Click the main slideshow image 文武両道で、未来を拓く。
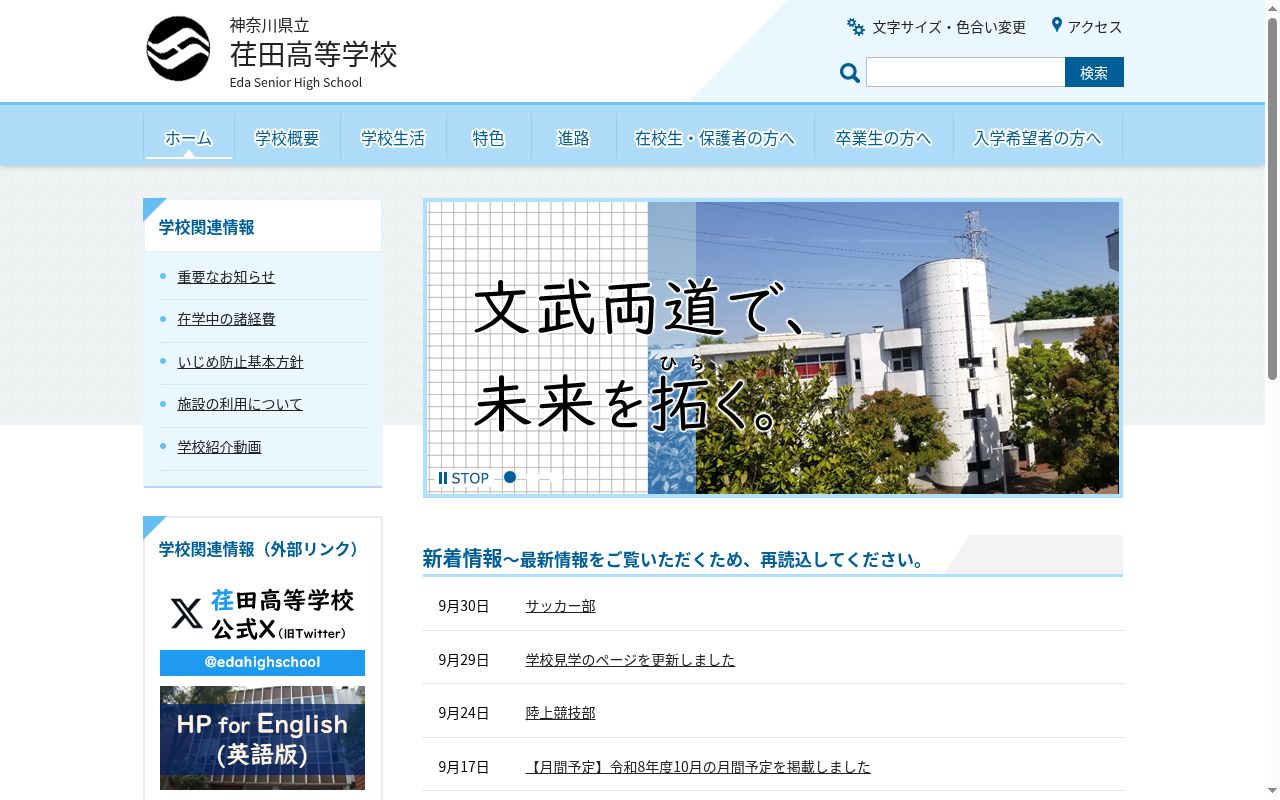The width and height of the screenshot is (1280, 800). (773, 347)
